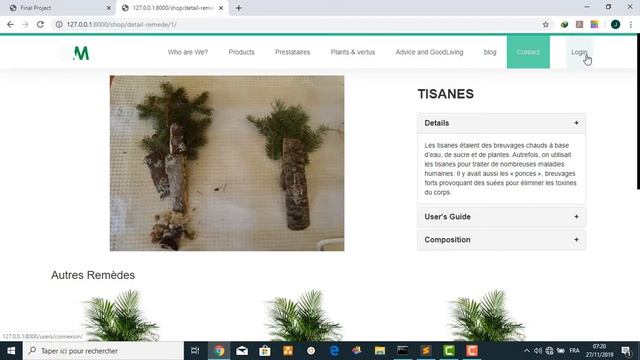This screenshot has height=360, width=640.
Task: Click the TISANES heading text
Action: [x=446, y=94]
